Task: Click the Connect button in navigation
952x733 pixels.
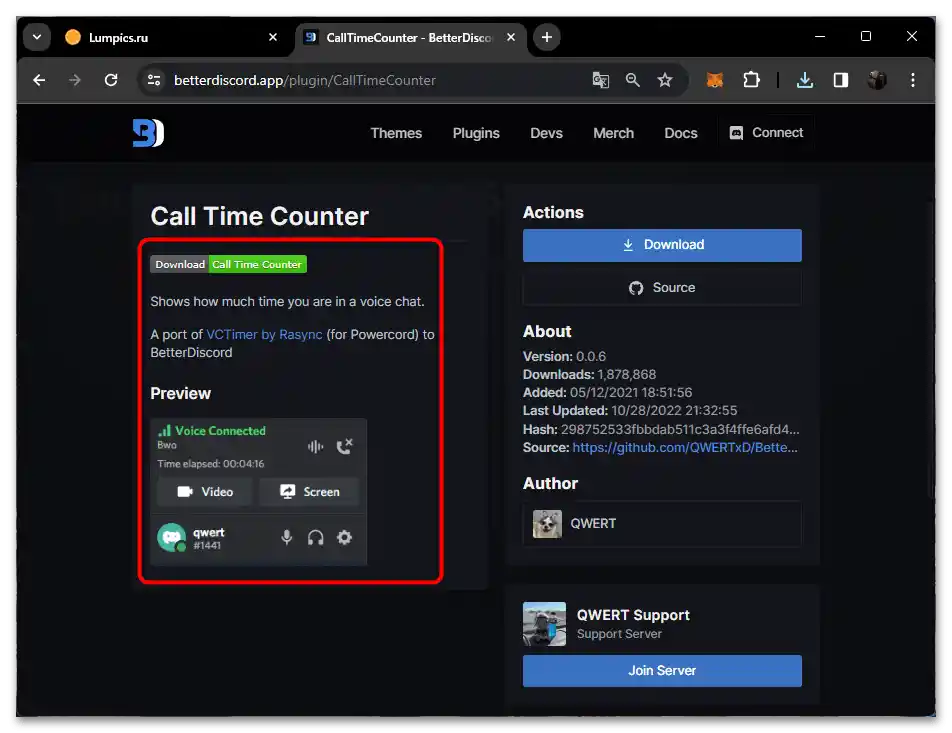Action: (x=766, y=133)
